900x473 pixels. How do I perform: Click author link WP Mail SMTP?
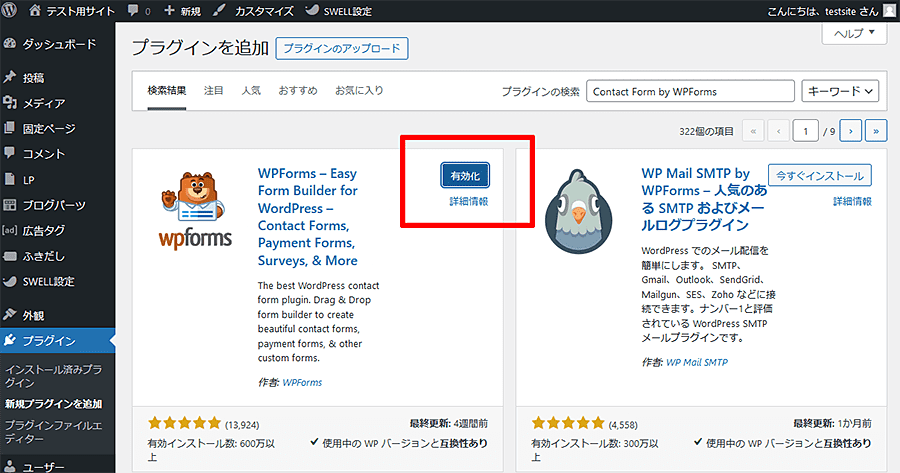tap(697, 362)
